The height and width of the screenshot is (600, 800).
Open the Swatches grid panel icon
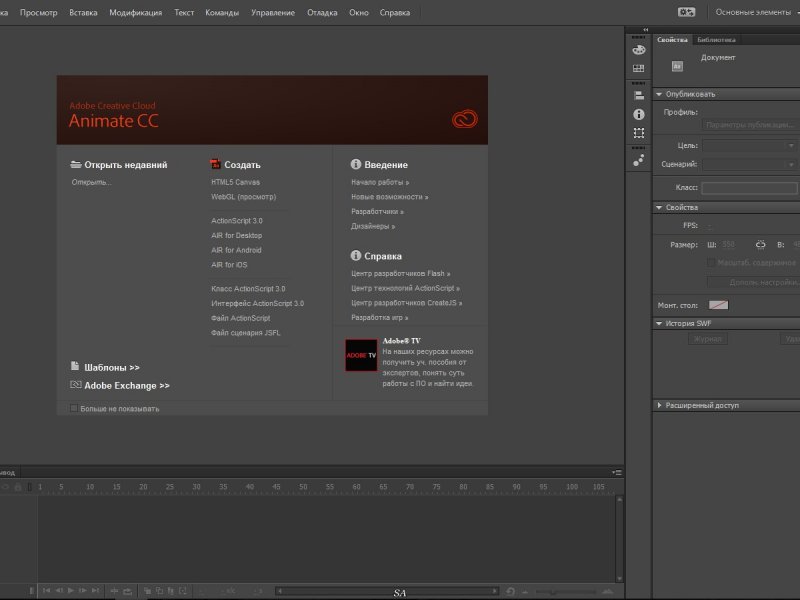coord(639,68)
